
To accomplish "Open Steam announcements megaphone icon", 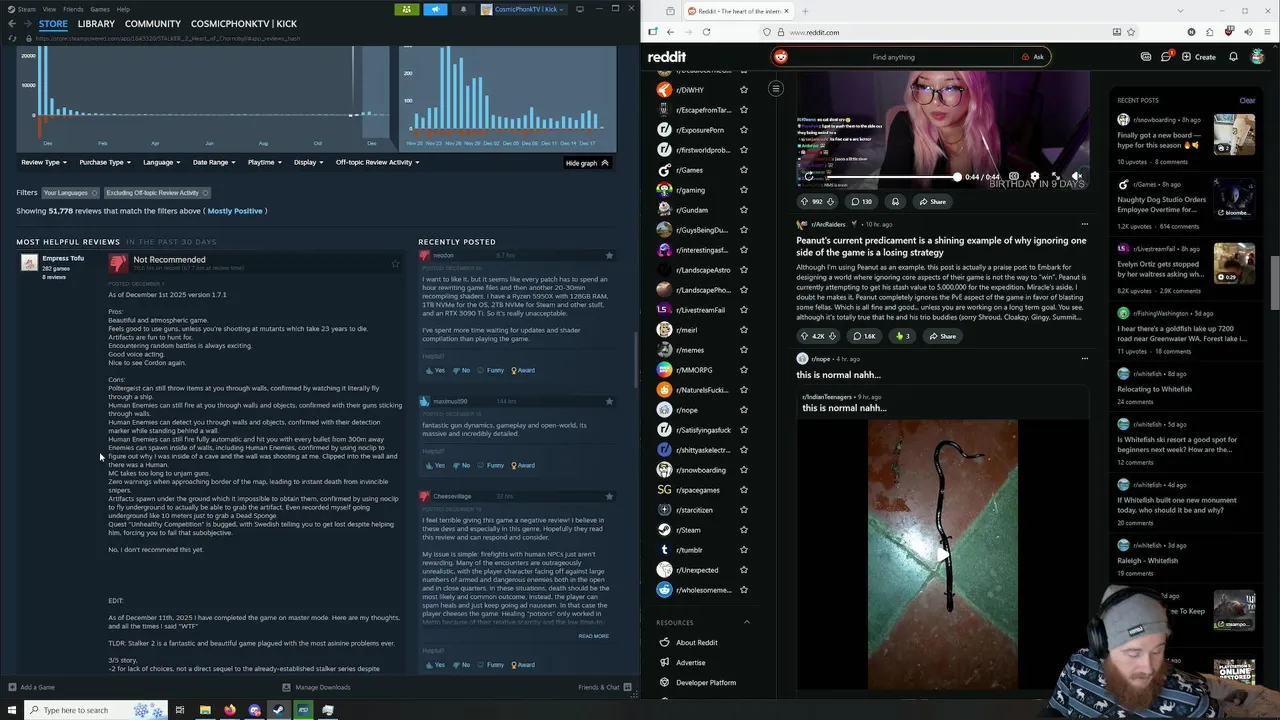I will click(435, 9).
